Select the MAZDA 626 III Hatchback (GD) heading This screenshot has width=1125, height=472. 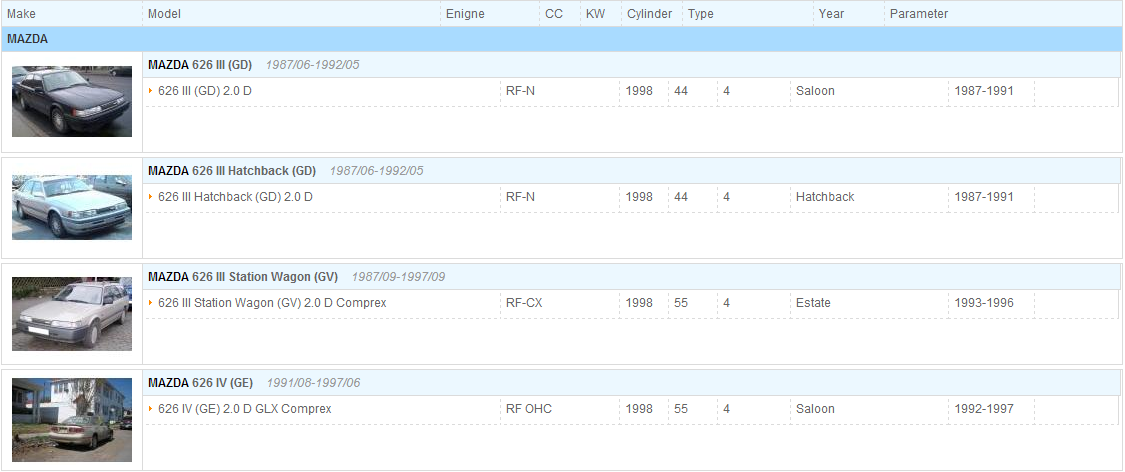click(x=232, y=171)
